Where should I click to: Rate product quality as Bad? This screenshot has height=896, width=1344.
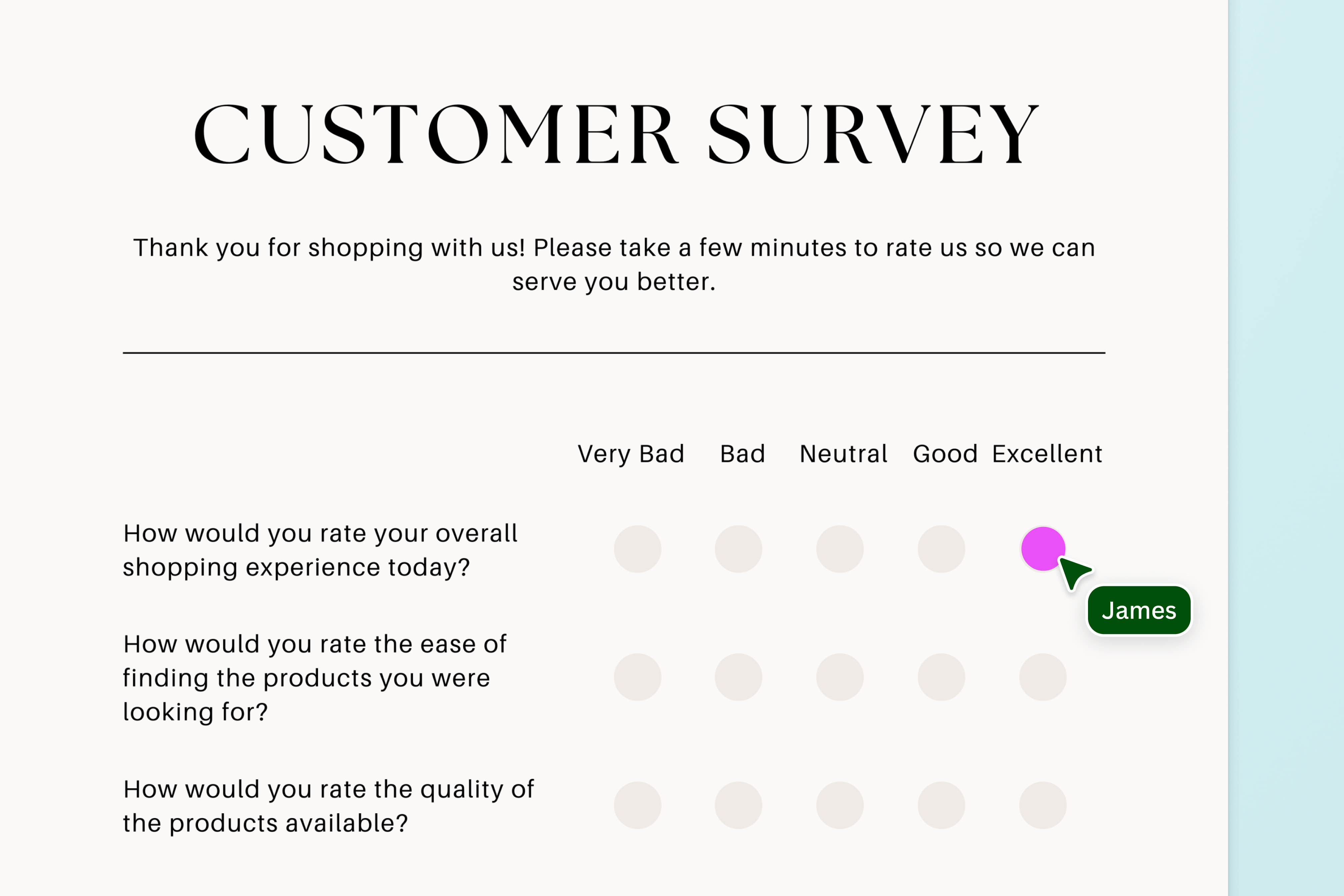[x=738, y=805]
